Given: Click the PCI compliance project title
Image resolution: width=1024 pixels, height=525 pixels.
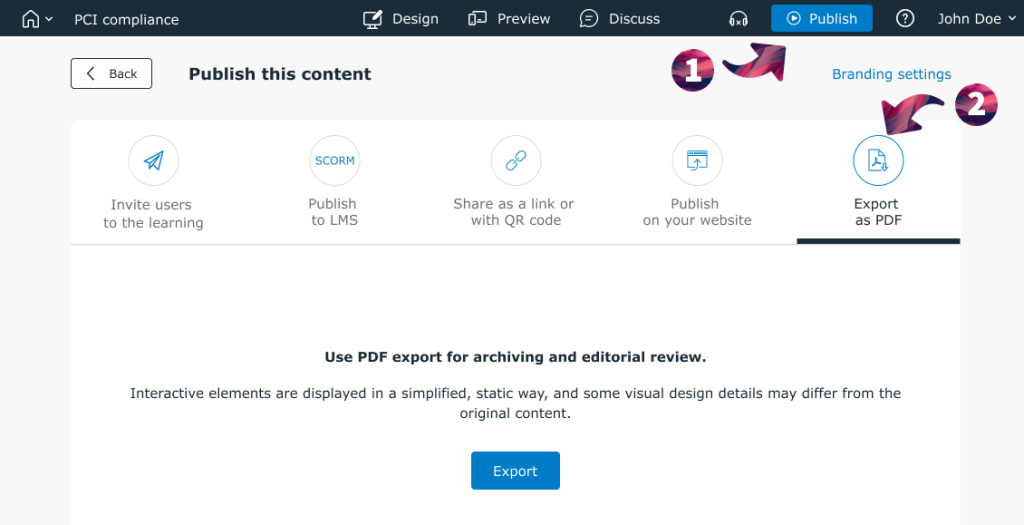Looking at the screenshot, I should click(x=127, y=19).
